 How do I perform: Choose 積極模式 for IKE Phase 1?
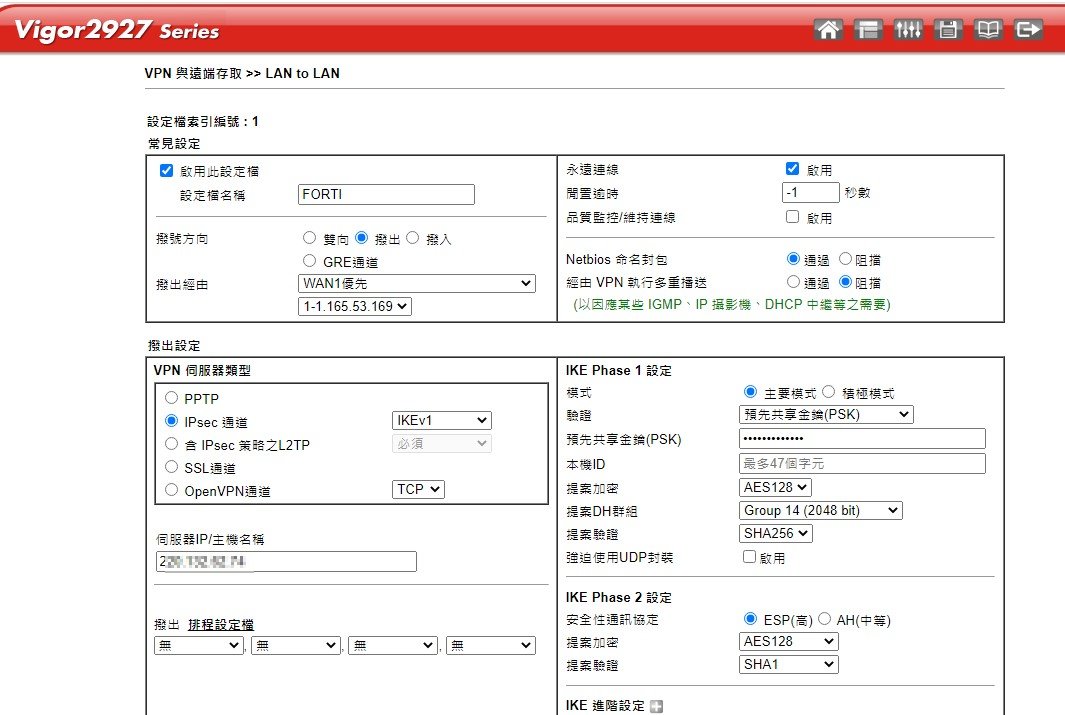click(x=828, y=393)
